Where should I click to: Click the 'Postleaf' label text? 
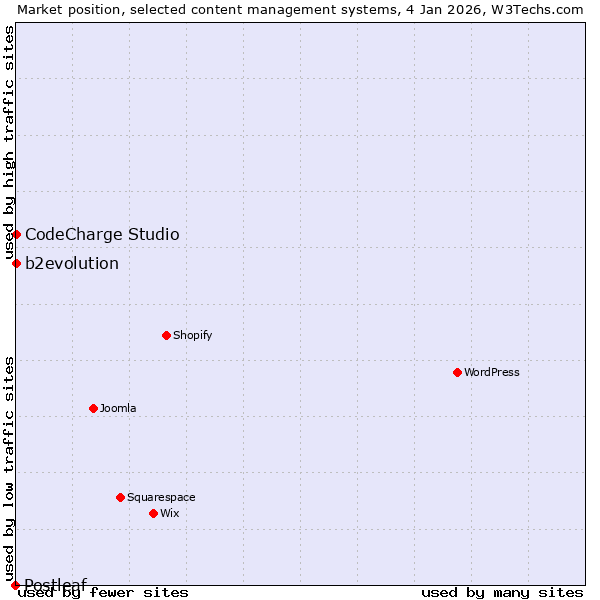[56, 584]
